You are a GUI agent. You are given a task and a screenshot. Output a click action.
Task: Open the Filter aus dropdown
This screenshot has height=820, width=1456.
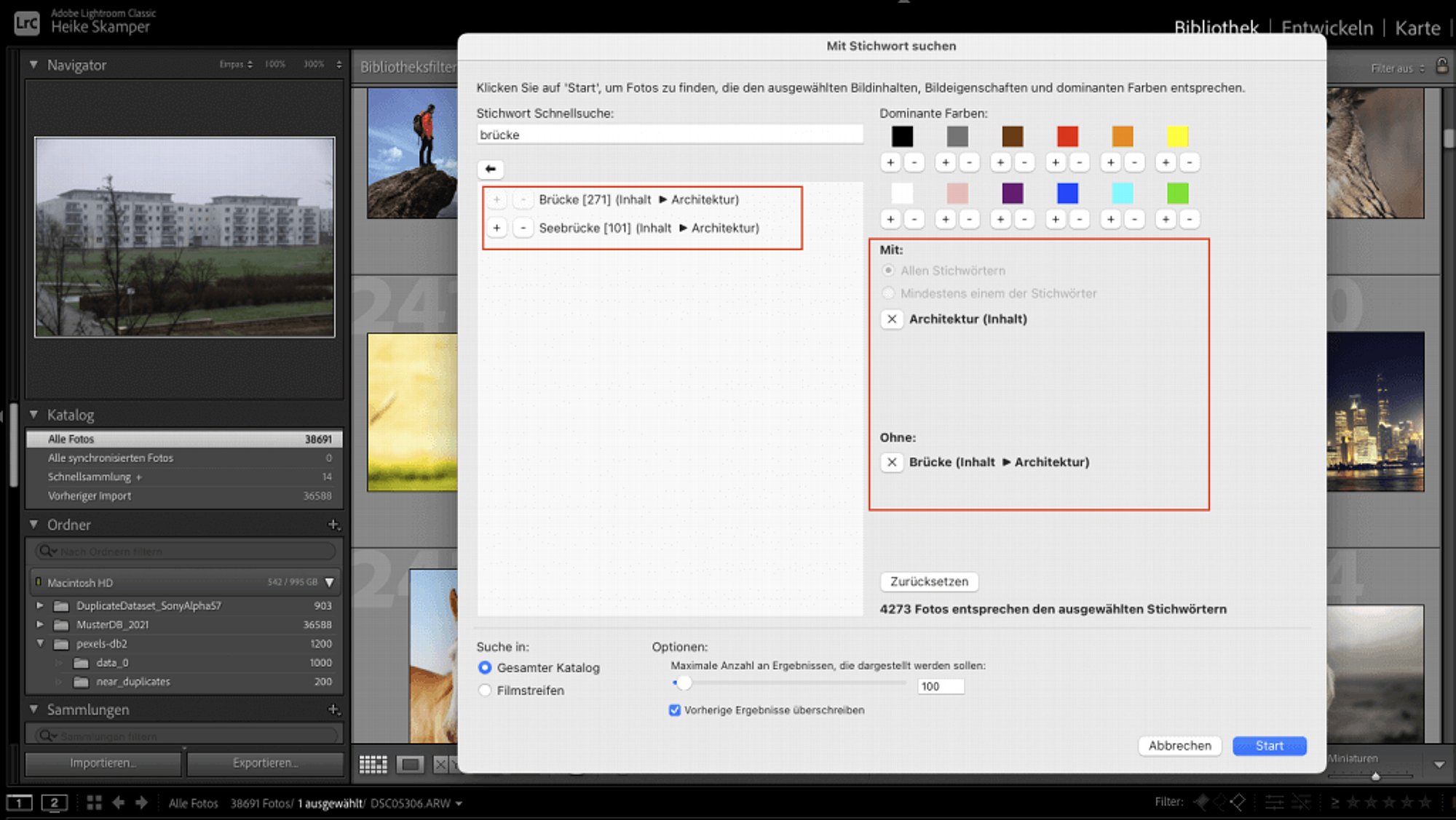[1398, 68]
